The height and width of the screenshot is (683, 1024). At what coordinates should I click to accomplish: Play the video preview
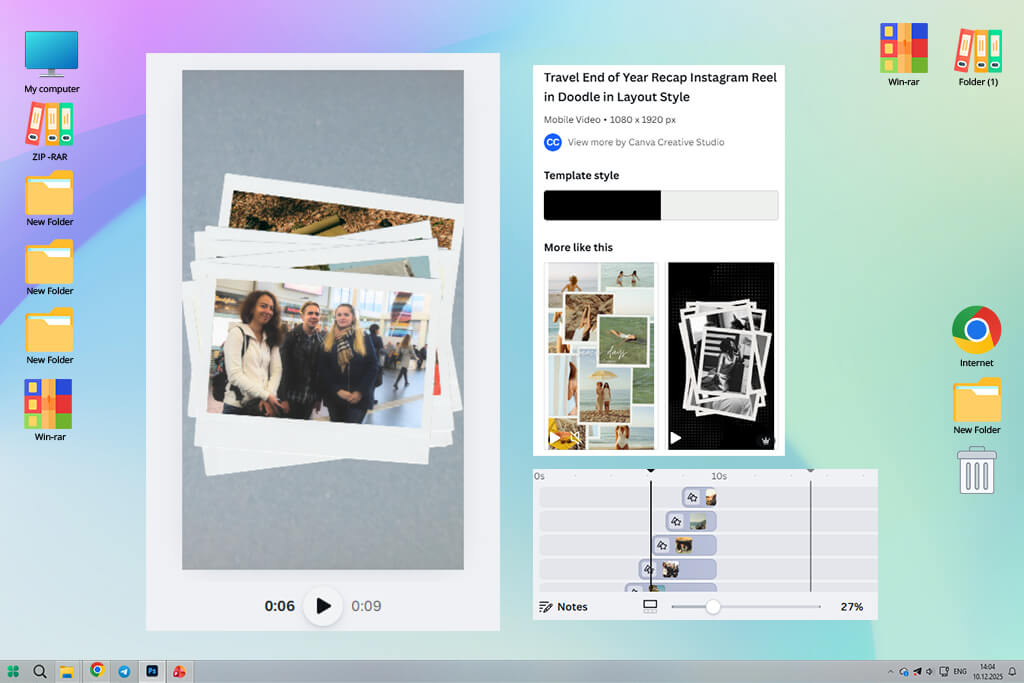coord(323,606)
